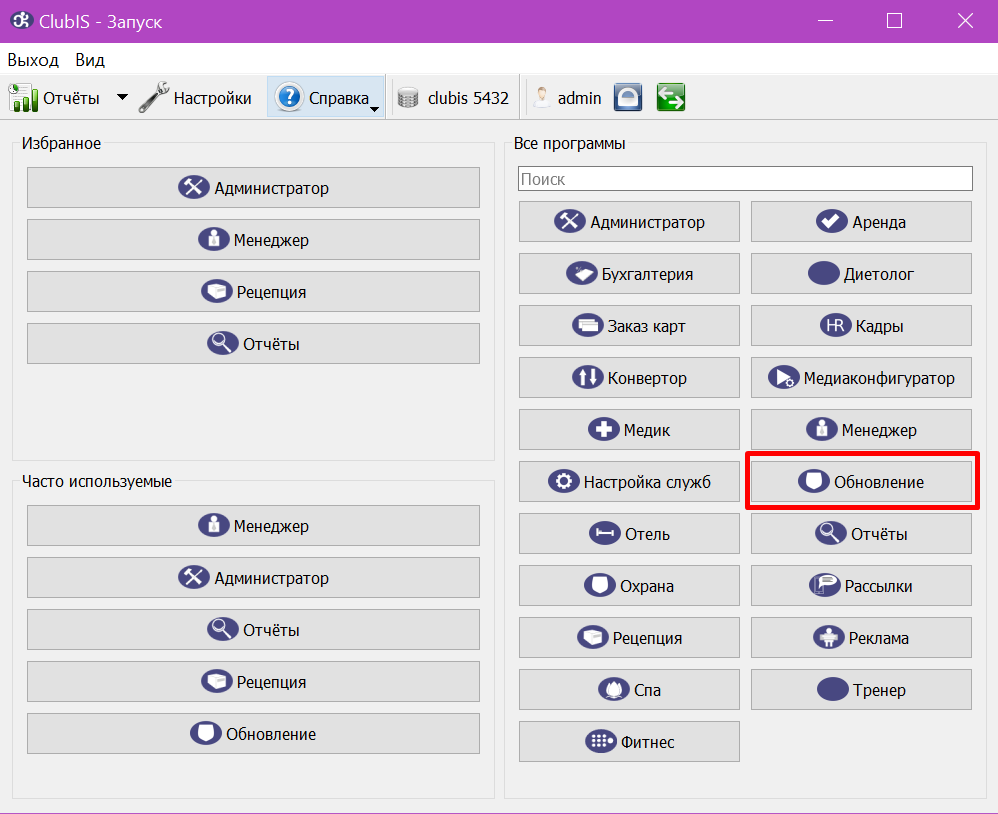The height and width of the screenshot is (814, 998).
Task: Click Обновление icon in Все программы
Action: click(814, 481)
